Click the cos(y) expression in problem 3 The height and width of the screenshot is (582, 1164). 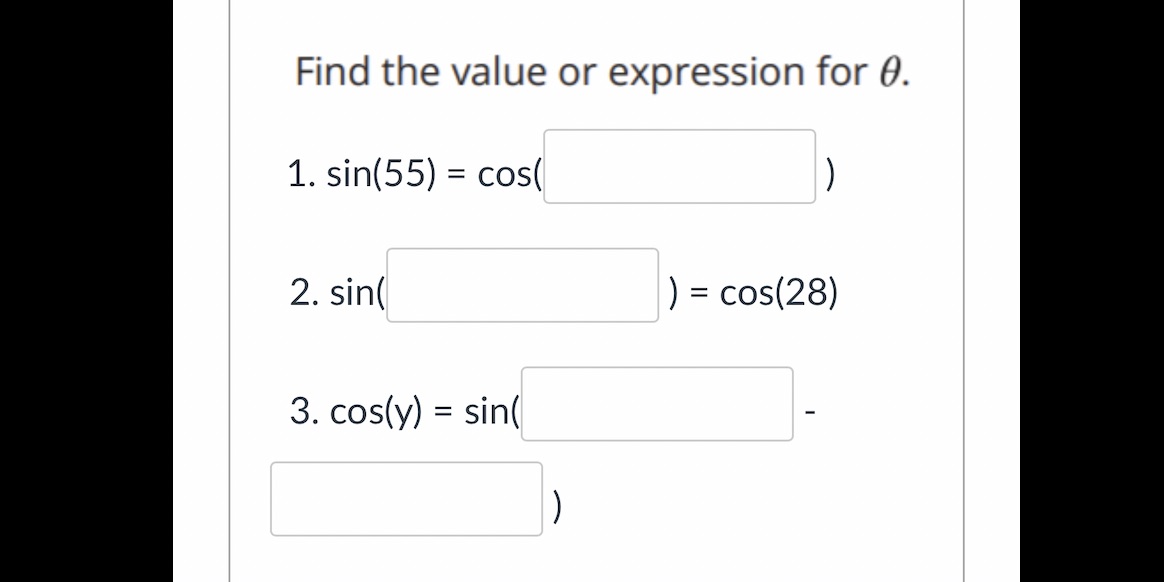[376, 411]
